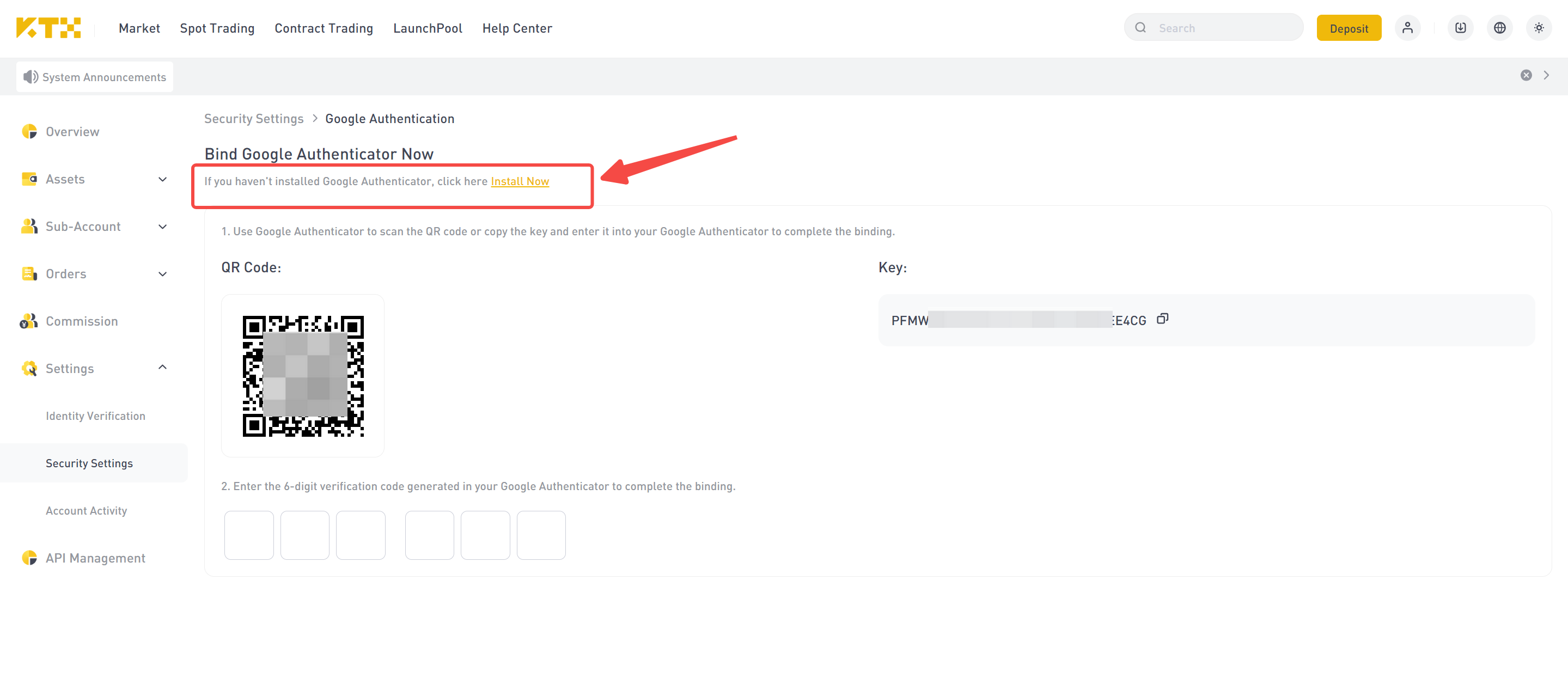Open Contract Trading
This screenshot has width=1568, height=678.
pos(324,29)
